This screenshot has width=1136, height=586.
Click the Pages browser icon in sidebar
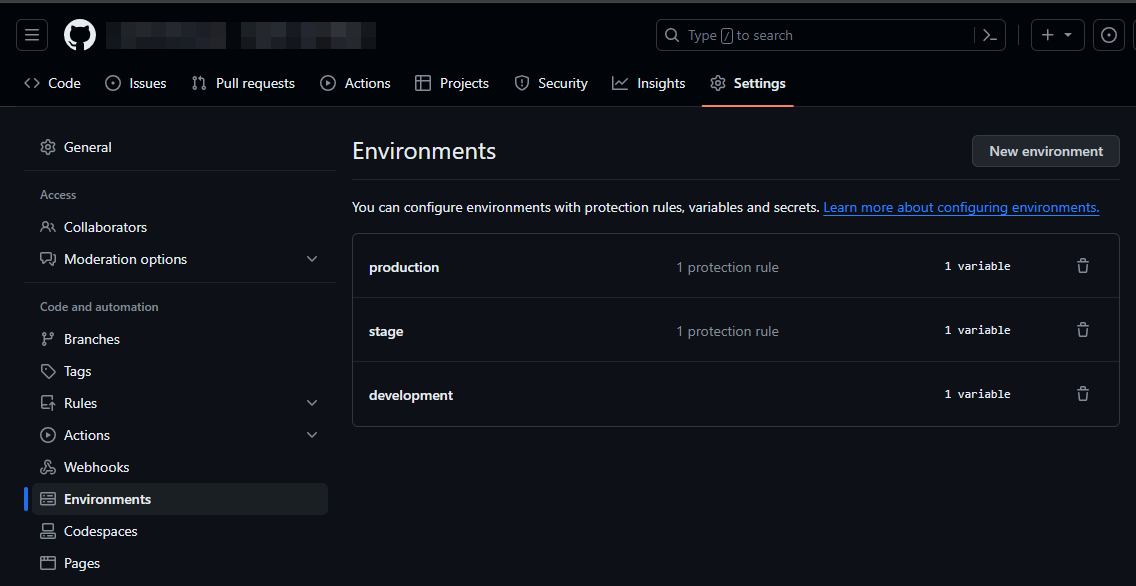(x=48, y=563)
